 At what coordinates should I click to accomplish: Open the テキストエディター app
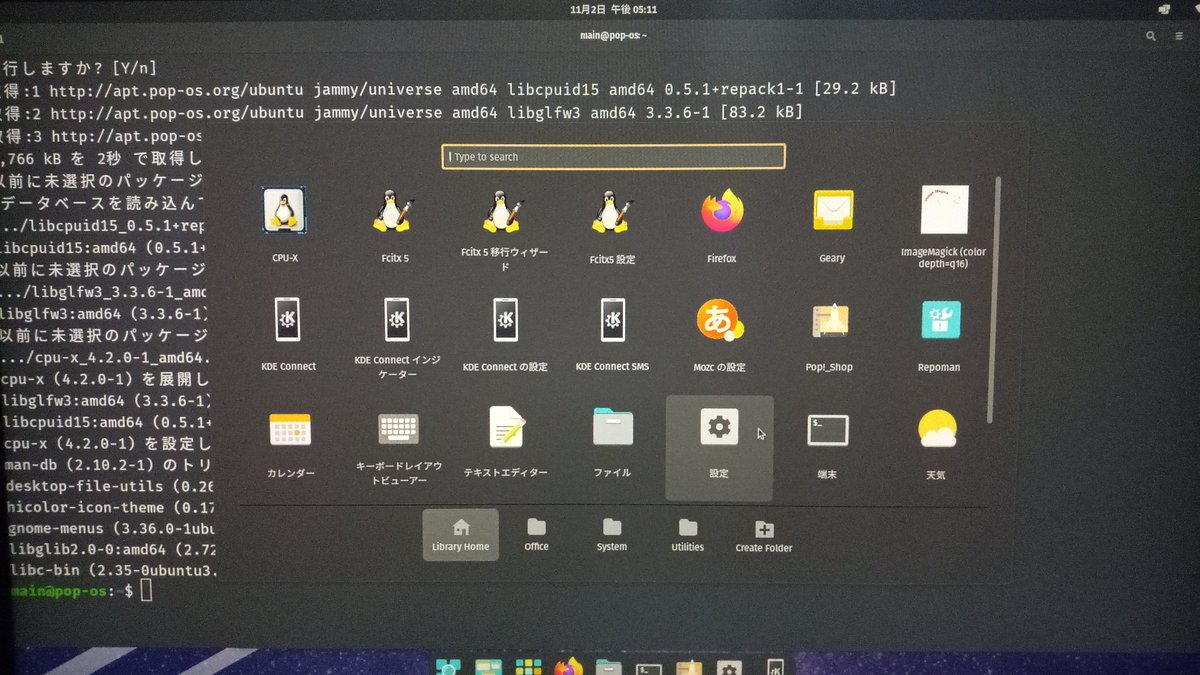click(x=504, y=428)
